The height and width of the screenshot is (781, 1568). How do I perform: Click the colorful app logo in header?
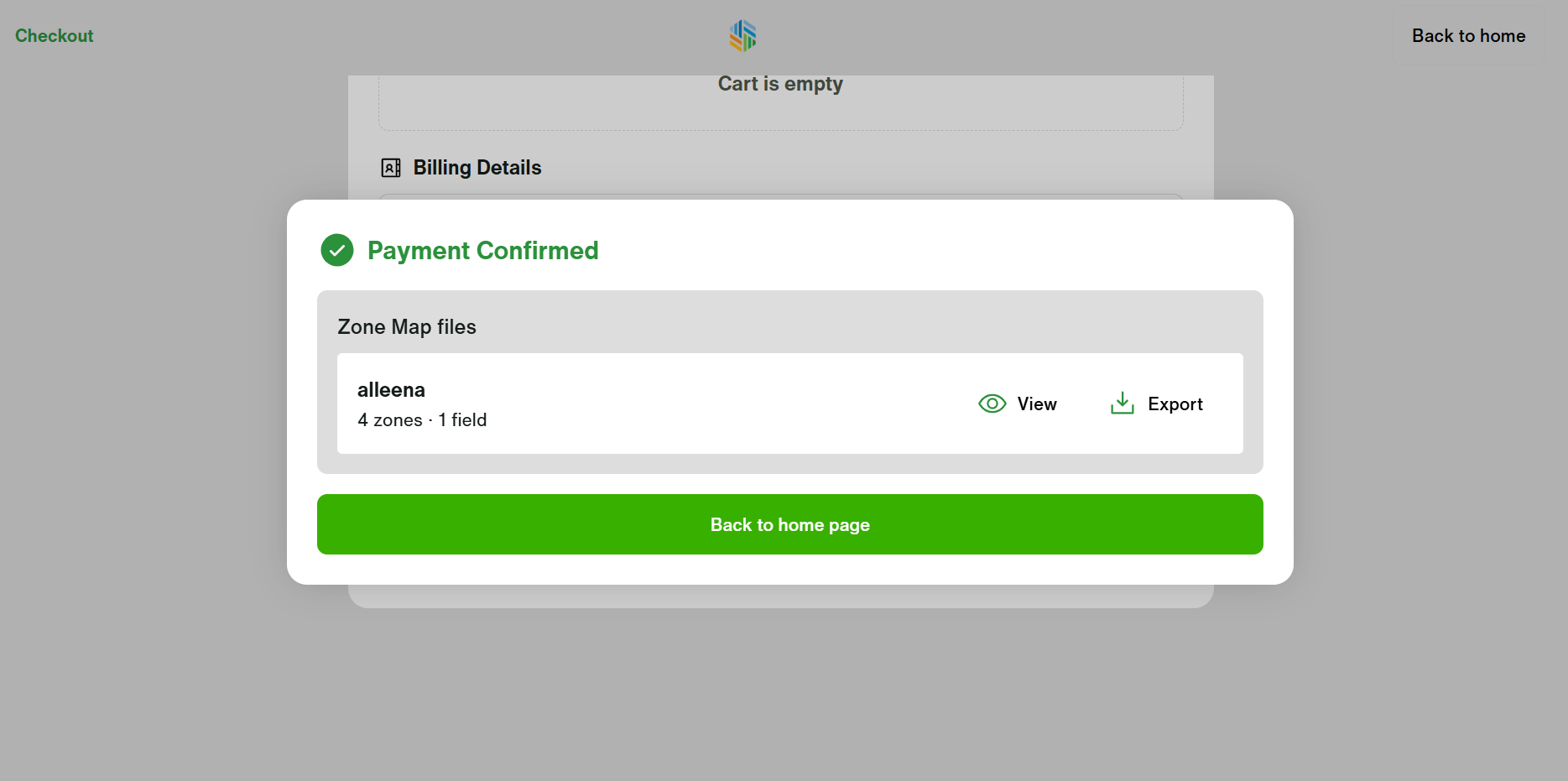point(742,35)
